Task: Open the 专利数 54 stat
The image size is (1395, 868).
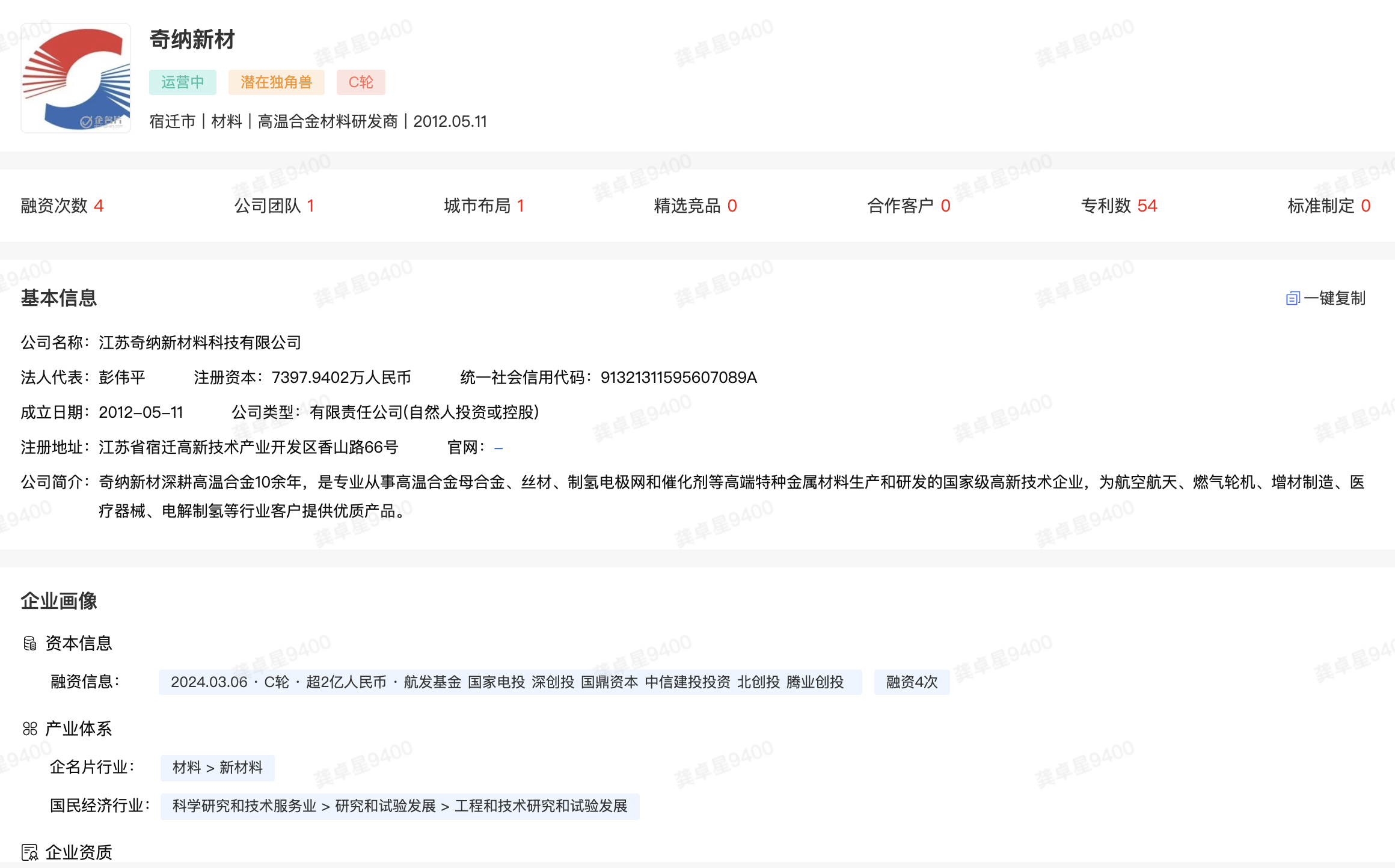Action: coord(1119,206)
